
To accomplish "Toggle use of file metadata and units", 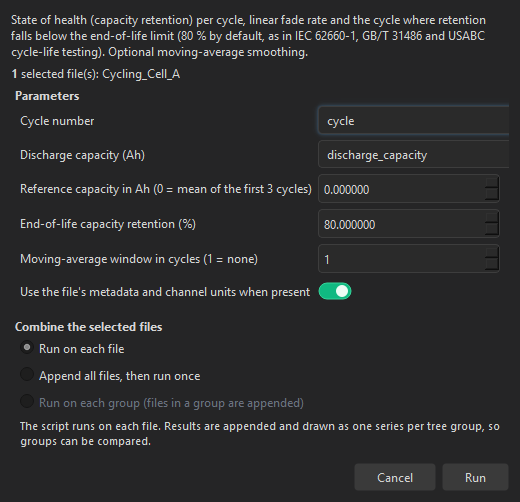I will 335,292.
